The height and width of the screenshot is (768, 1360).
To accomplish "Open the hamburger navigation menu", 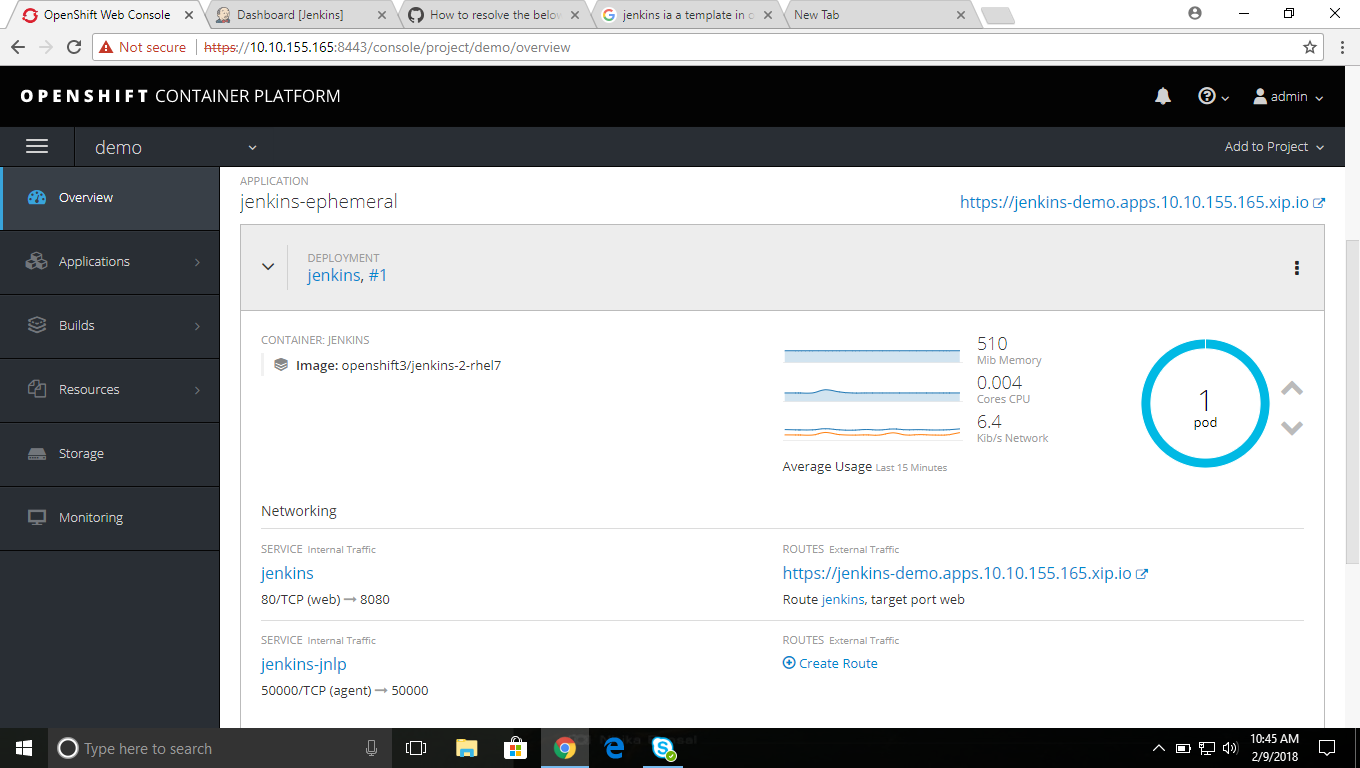I will coord(37,146).
